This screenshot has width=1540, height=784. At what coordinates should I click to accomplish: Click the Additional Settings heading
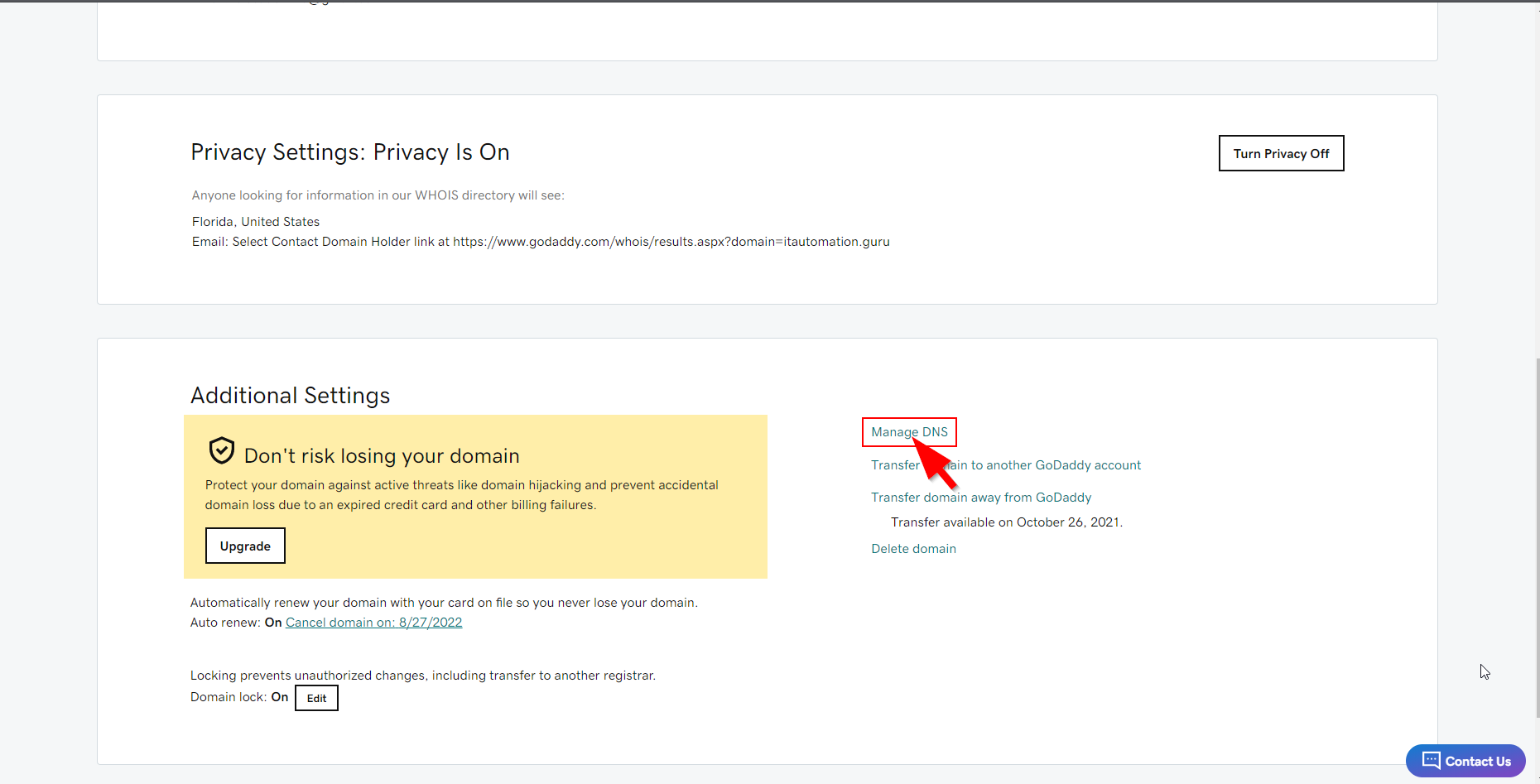290,396
